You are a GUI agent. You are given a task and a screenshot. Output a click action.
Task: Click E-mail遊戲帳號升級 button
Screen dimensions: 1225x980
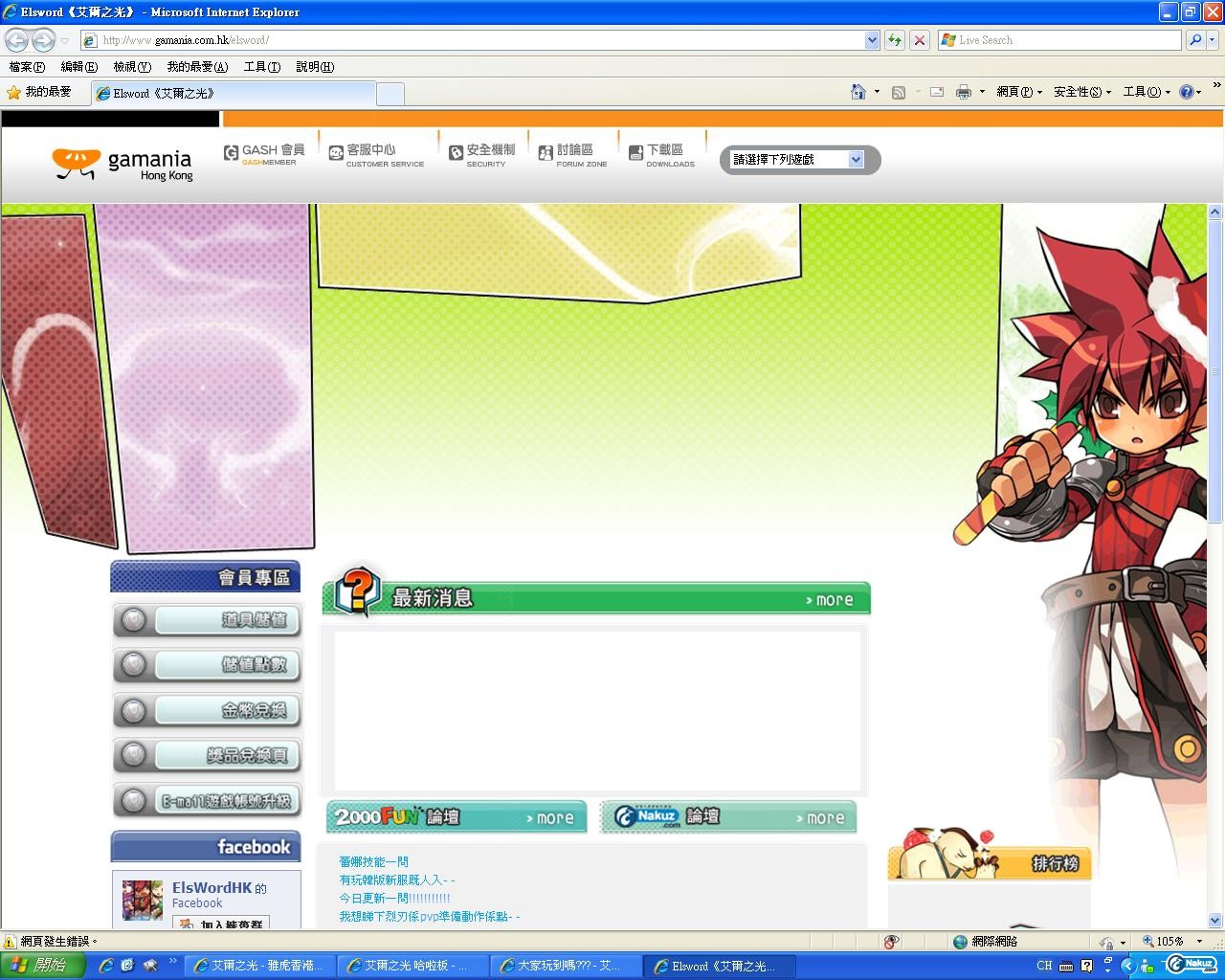tap(207, 801)
